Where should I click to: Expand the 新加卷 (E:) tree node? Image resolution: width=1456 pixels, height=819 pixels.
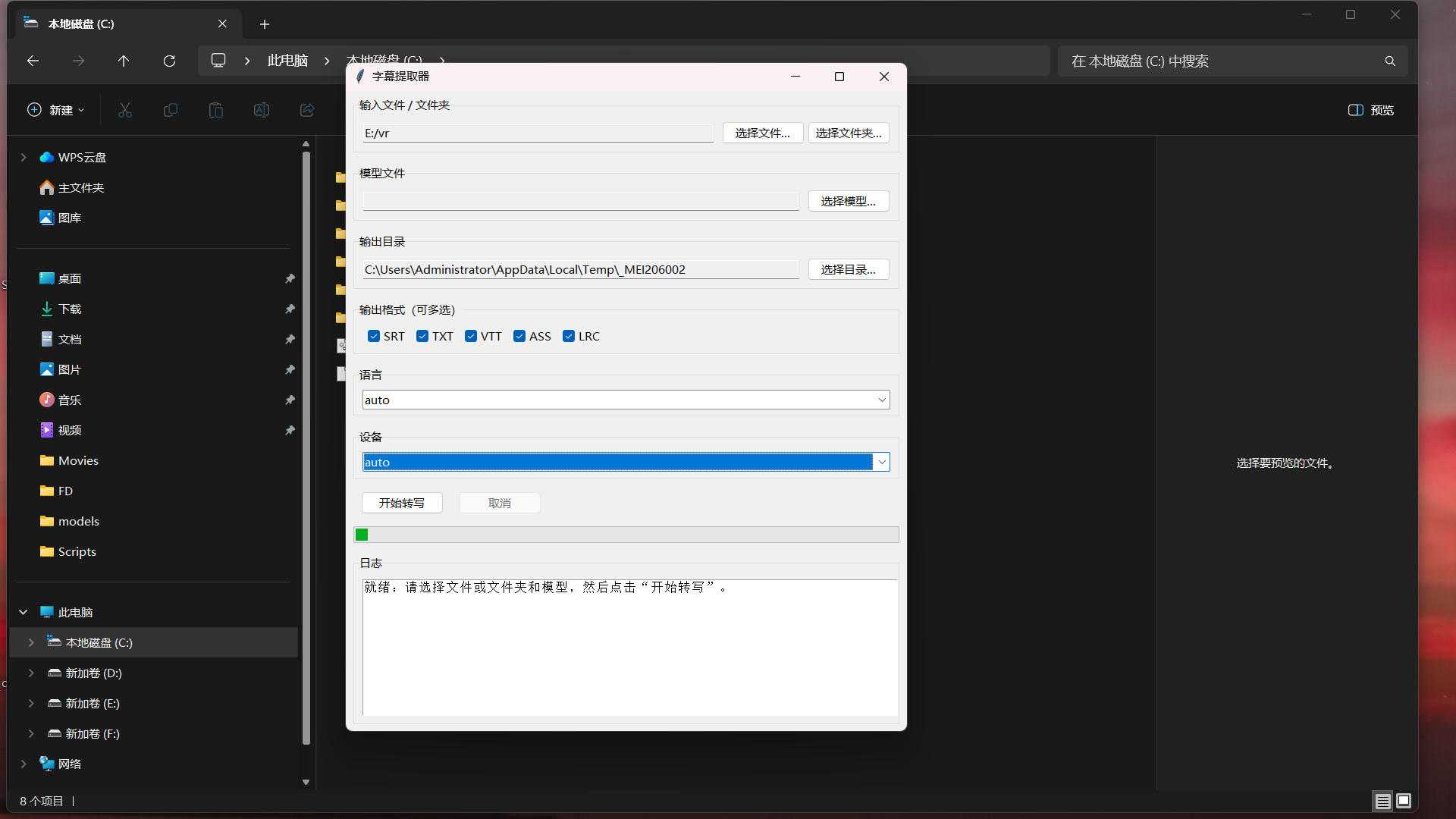(31, 703)
